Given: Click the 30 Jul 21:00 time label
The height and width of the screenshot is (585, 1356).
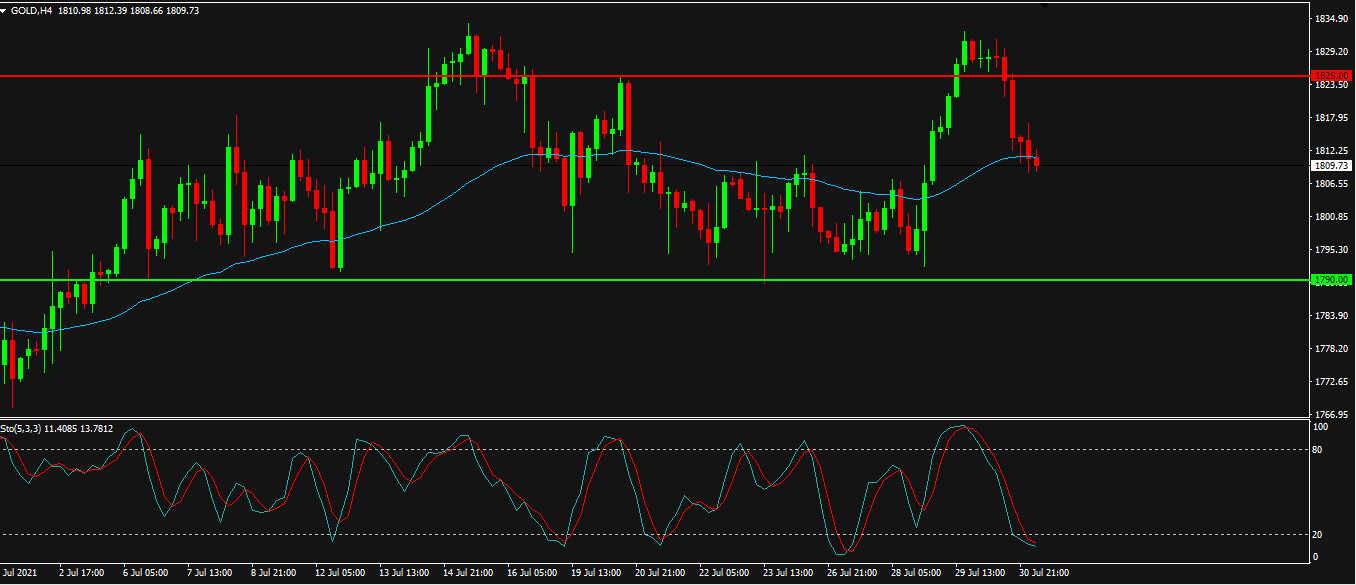Looking at the screenshot, I should tap(1045, 573).
